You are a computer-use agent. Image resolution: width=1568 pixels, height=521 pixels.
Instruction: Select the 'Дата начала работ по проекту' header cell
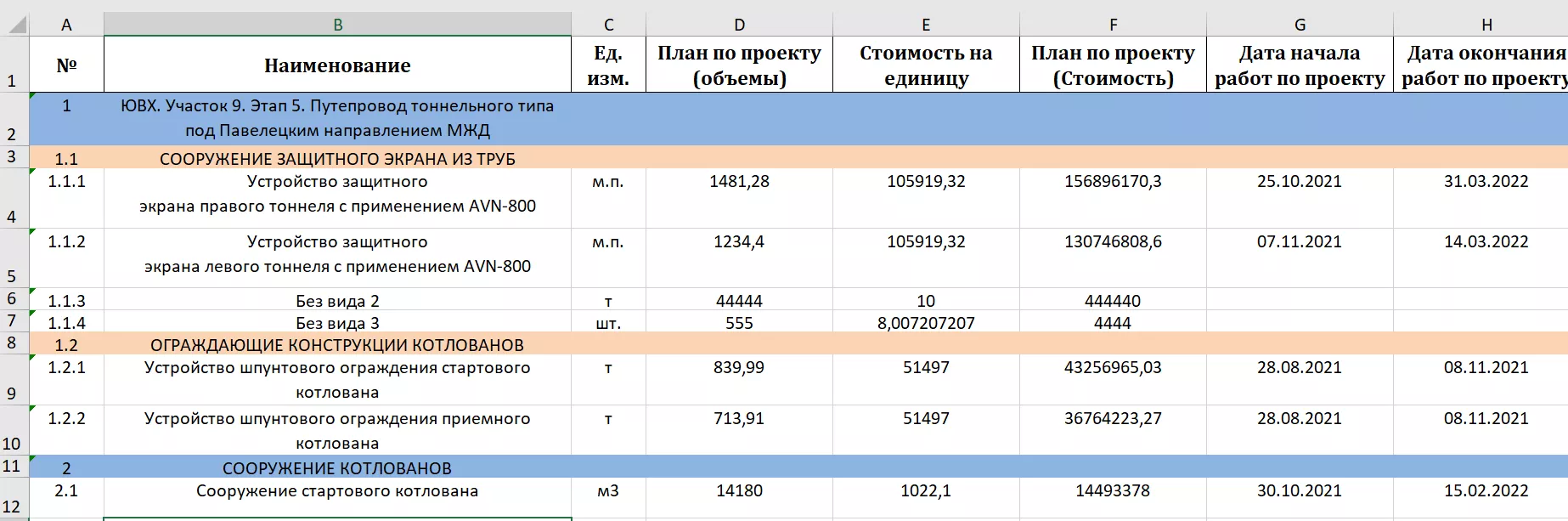(x=1300, y=65)
